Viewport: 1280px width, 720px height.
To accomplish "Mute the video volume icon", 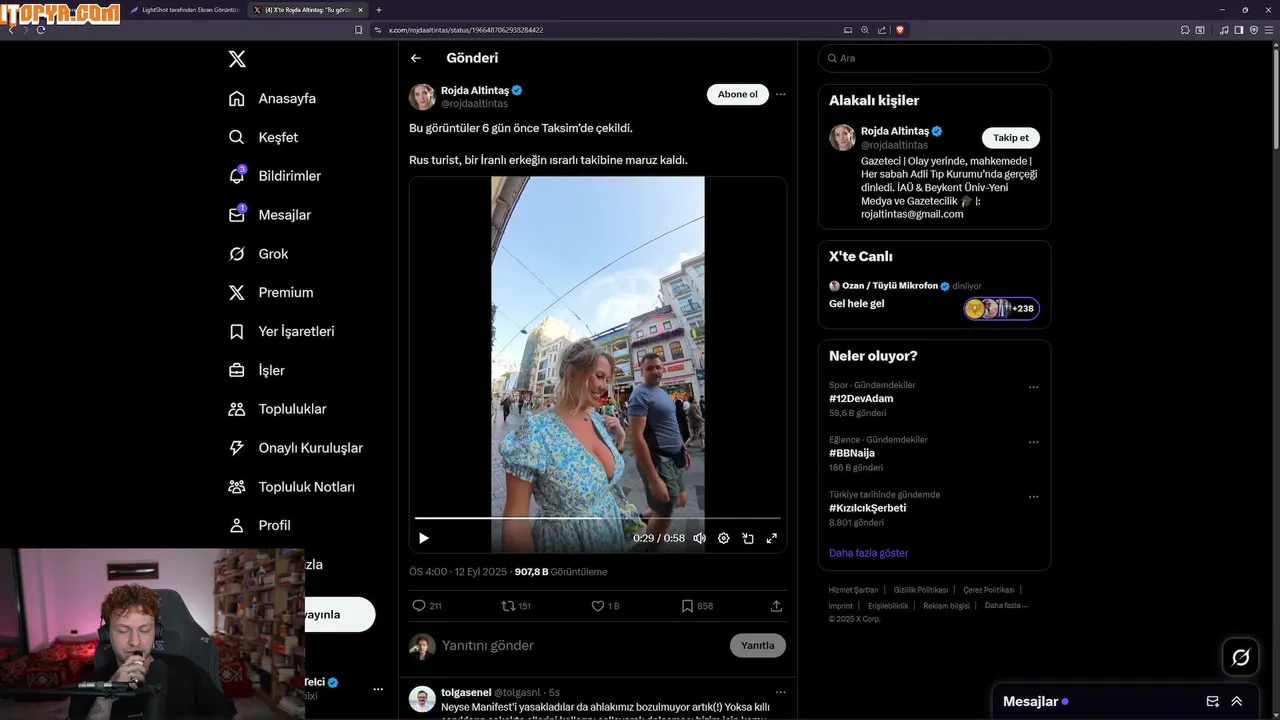I will [700, 538].
